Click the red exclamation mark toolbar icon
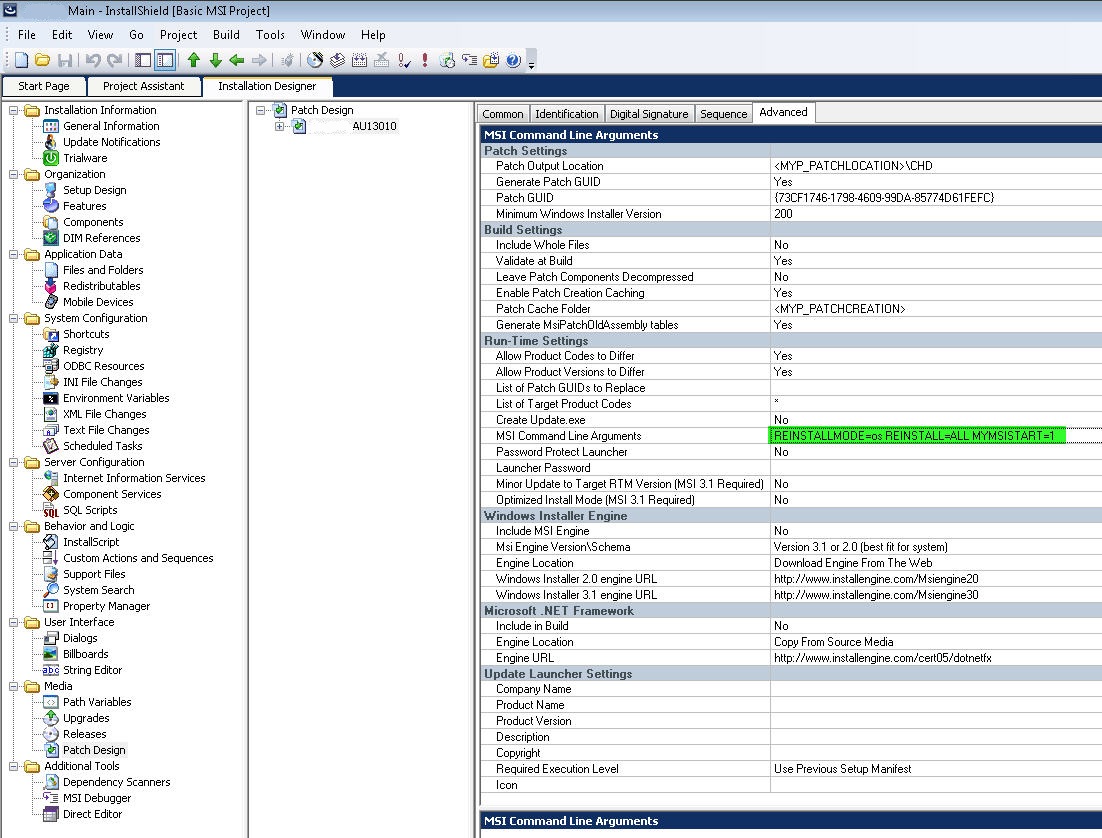 pos(425,61)
